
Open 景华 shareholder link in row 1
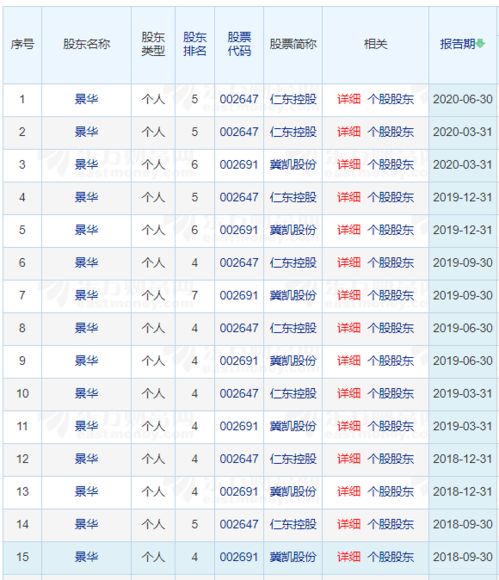86,99
